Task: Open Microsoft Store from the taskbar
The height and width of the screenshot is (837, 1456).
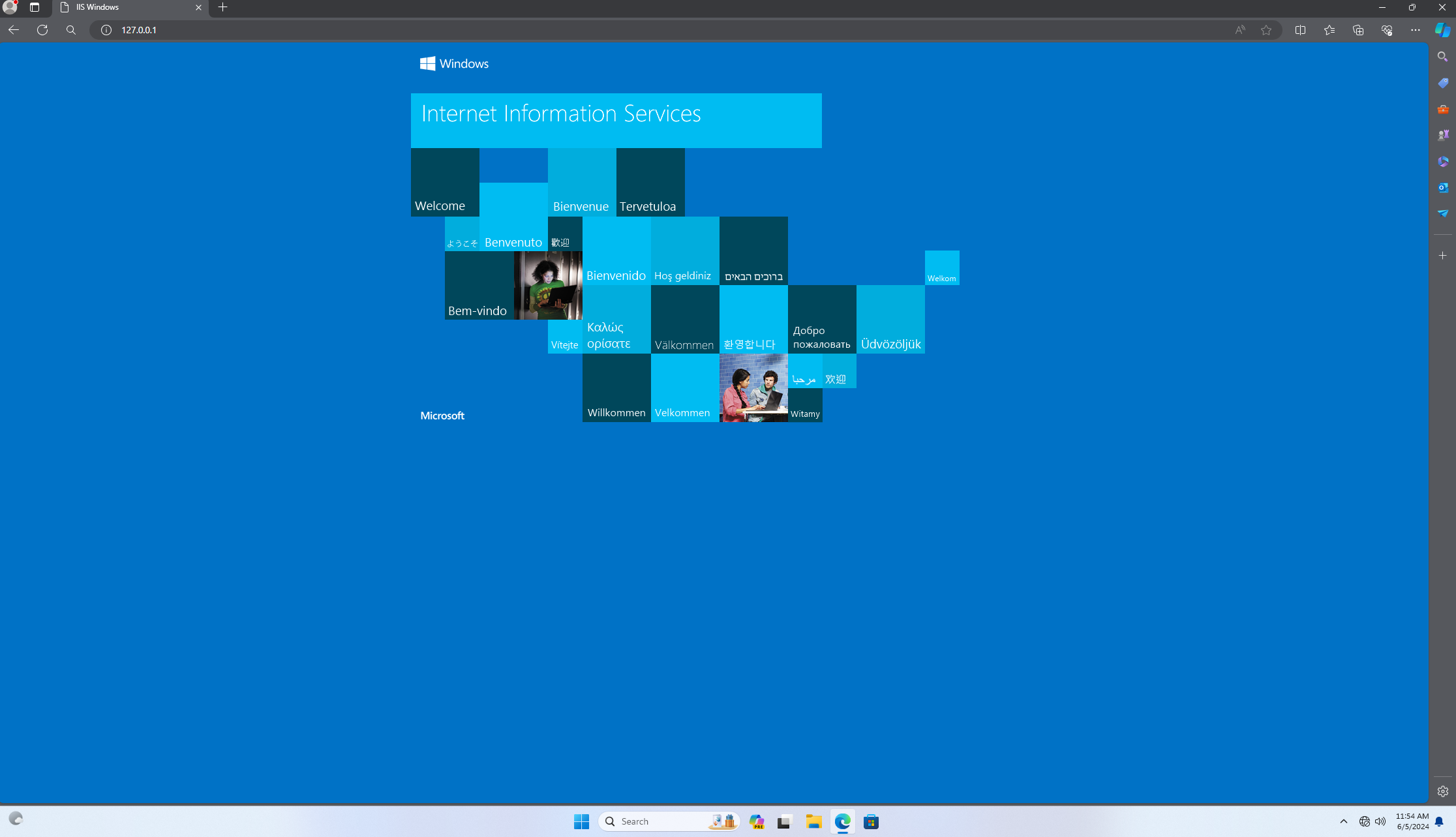Action: click(x=871, y=821)
